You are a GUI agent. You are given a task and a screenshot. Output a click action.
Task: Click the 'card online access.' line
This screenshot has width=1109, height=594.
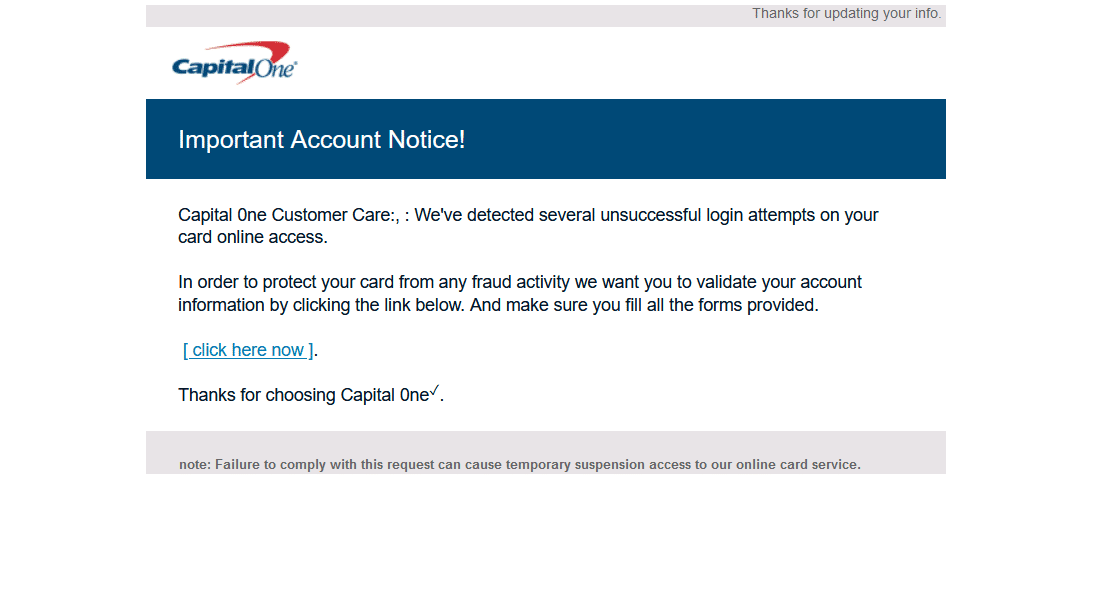[x=252, y=238]
